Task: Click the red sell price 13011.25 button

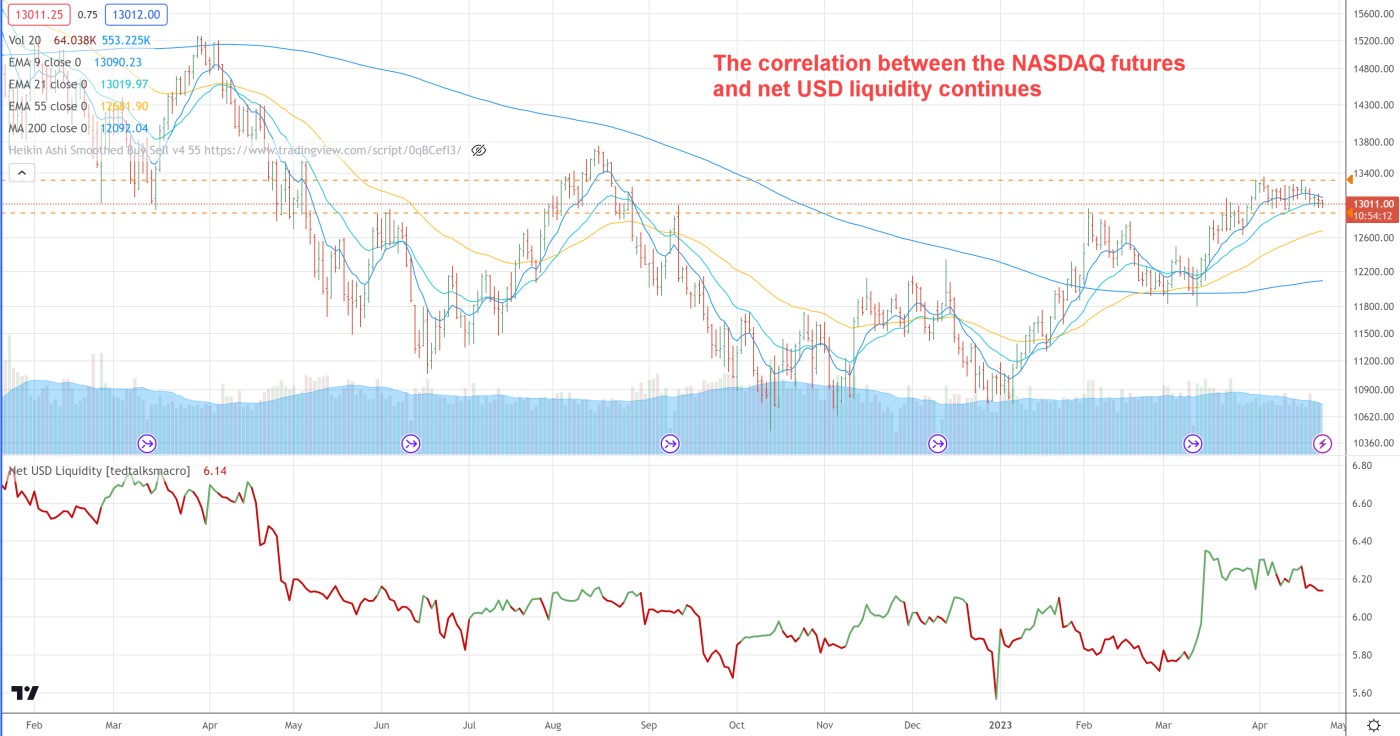Action: 39,15
